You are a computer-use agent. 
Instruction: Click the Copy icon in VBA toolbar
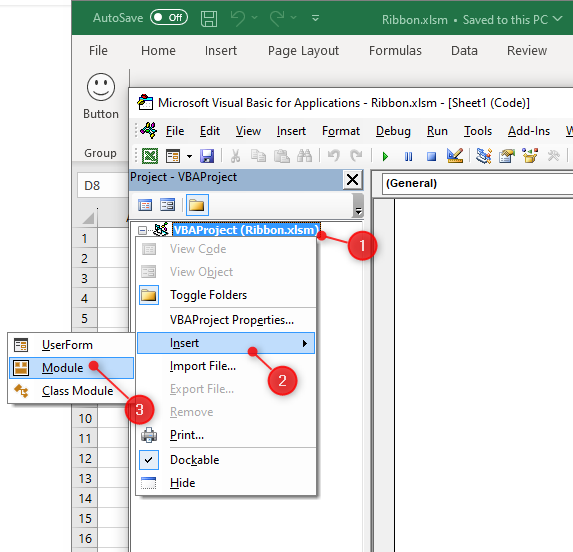tap(258, 156)
